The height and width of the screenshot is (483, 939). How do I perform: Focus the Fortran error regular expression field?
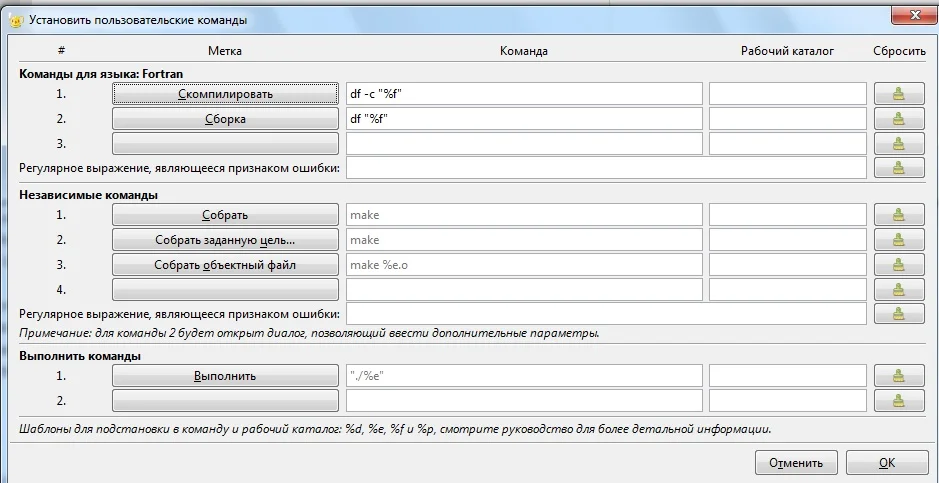point(606,168)
